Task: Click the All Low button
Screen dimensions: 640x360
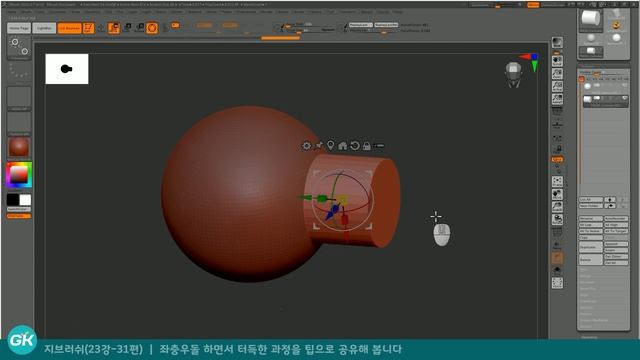Action: click(x=591, y=225)
